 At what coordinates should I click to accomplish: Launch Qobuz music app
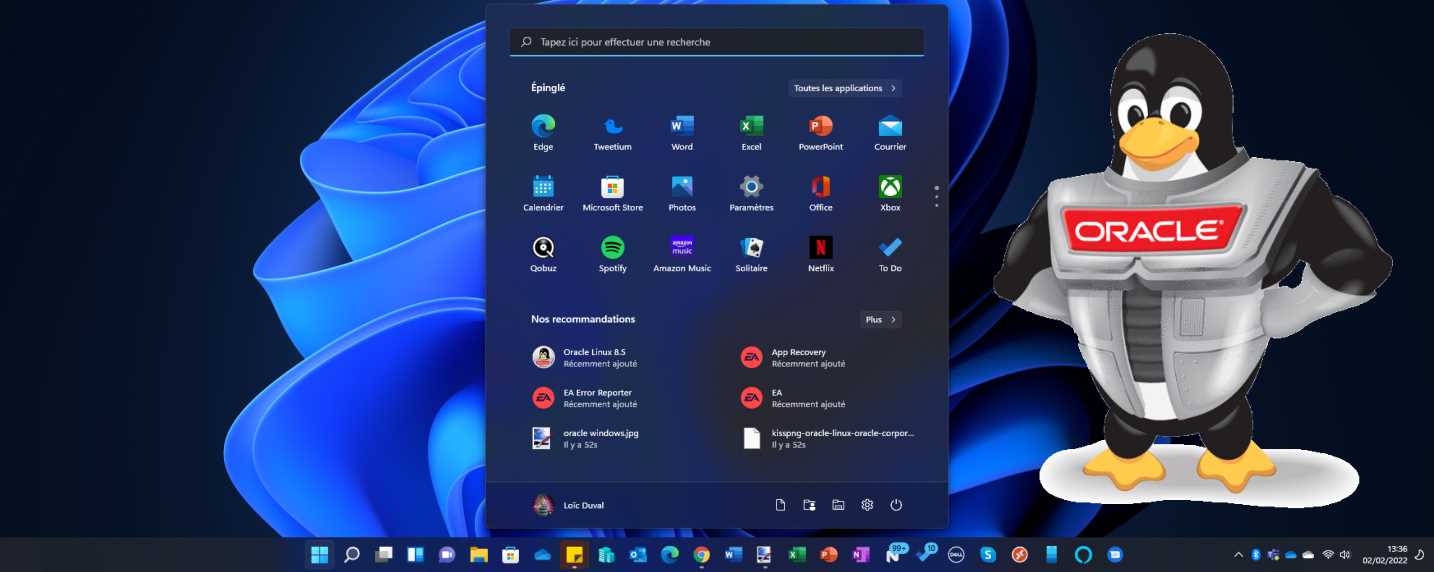tap(543, 255)
